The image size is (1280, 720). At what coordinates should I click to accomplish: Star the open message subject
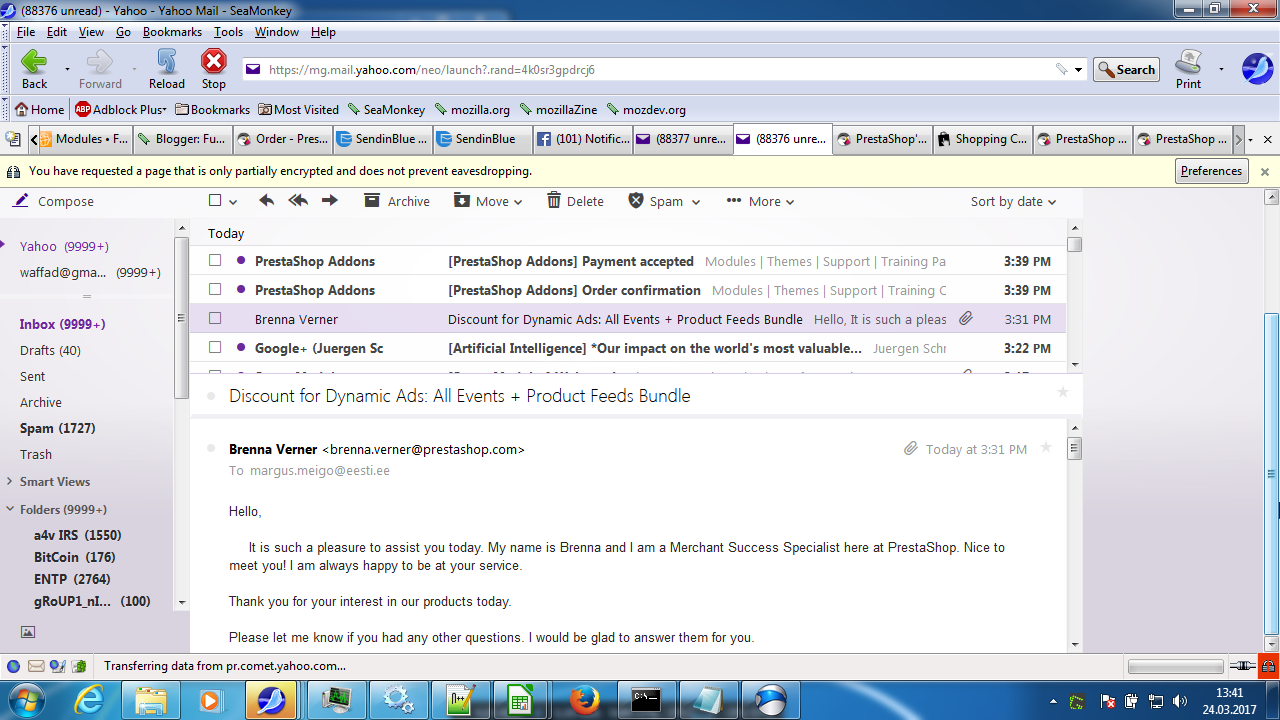click(1063, 392)
